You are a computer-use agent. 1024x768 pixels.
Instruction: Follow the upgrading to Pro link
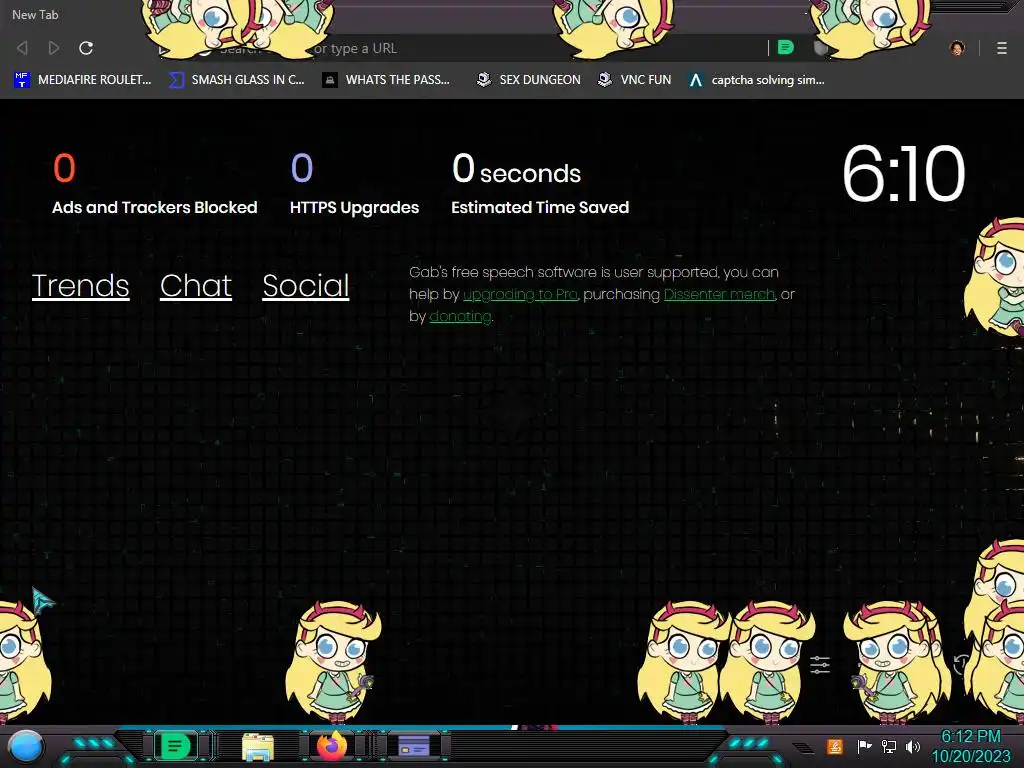coord(520,295)
